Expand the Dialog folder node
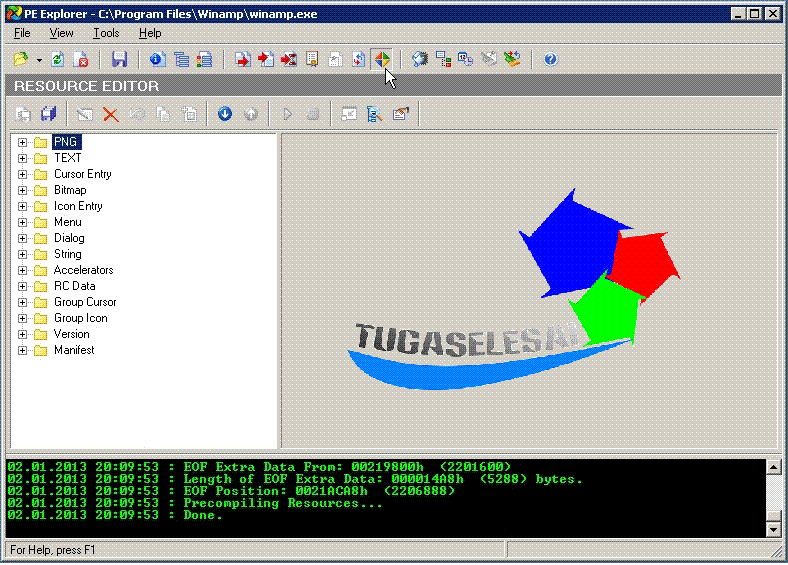 (22, 238)
